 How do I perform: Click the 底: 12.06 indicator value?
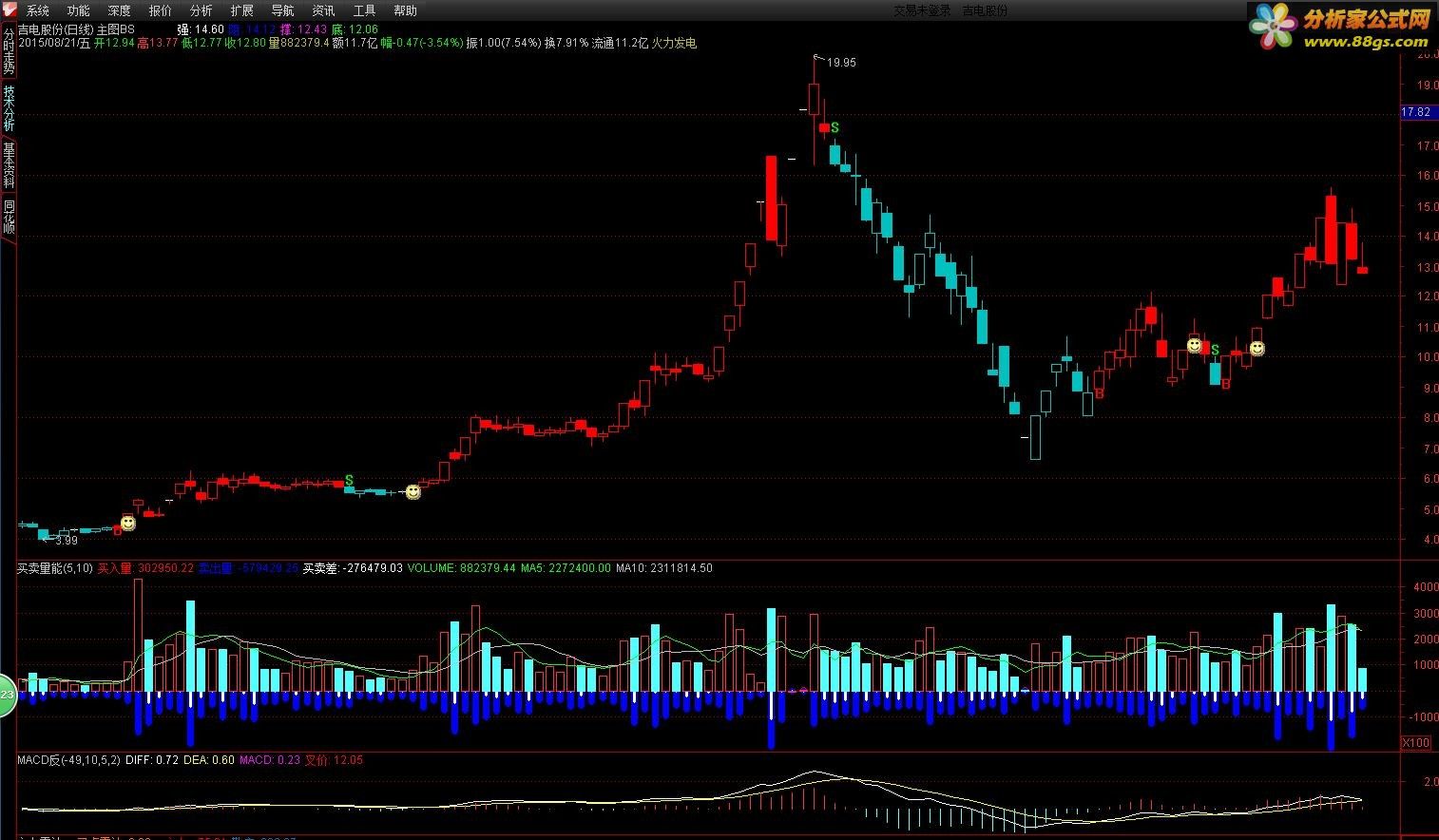355,30
